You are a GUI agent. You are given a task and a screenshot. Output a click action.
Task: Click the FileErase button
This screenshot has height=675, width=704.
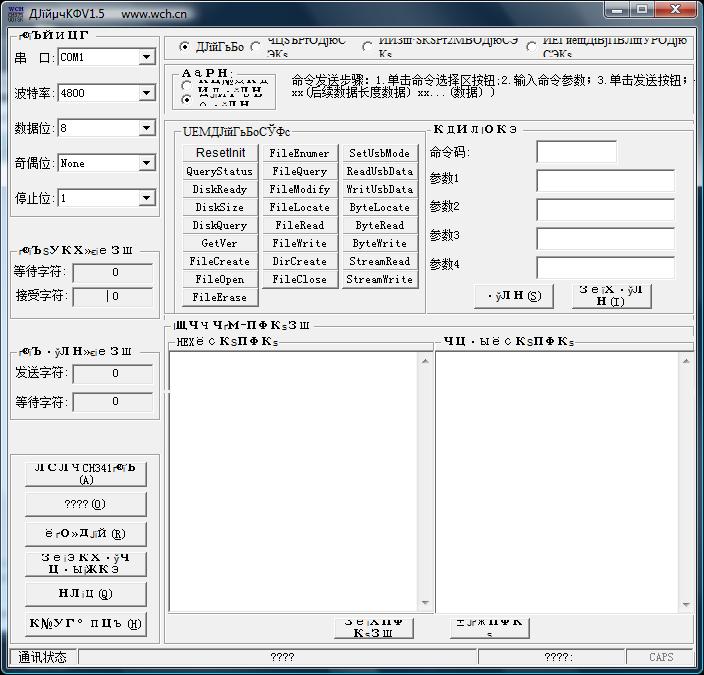click(x=220, y=297)
